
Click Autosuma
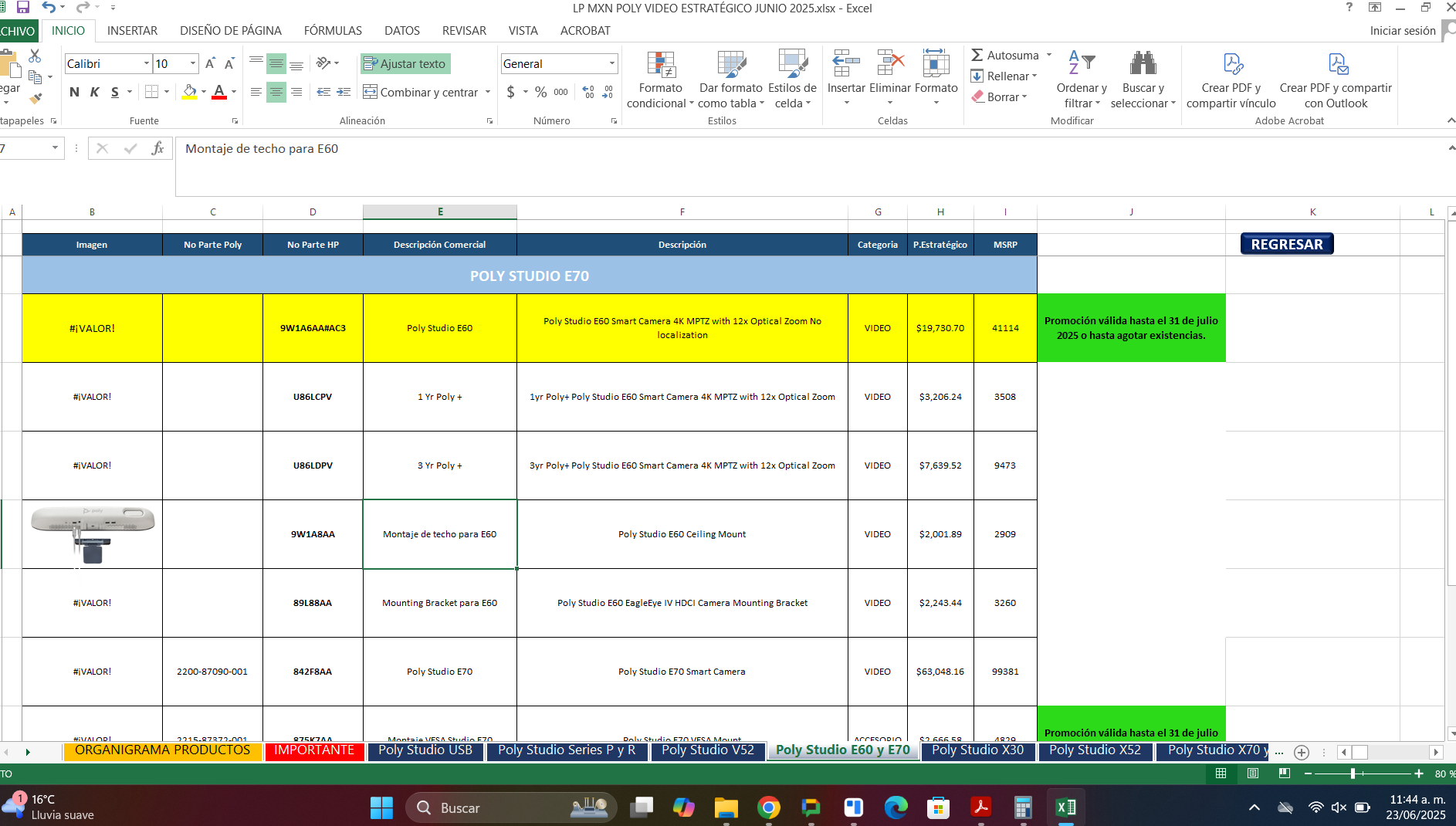point(1004,56)
